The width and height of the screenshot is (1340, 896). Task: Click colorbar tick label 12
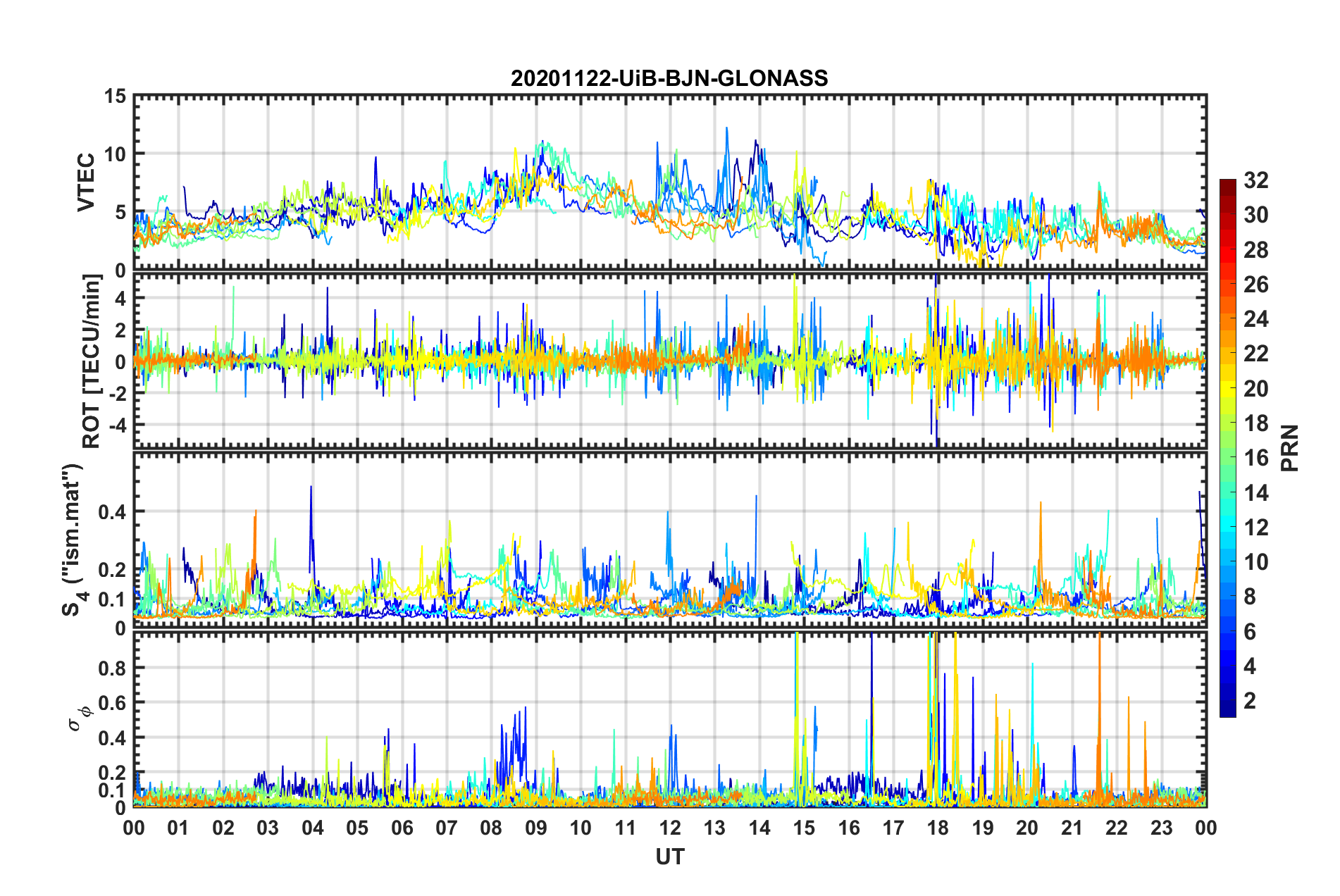point(1255,528)
